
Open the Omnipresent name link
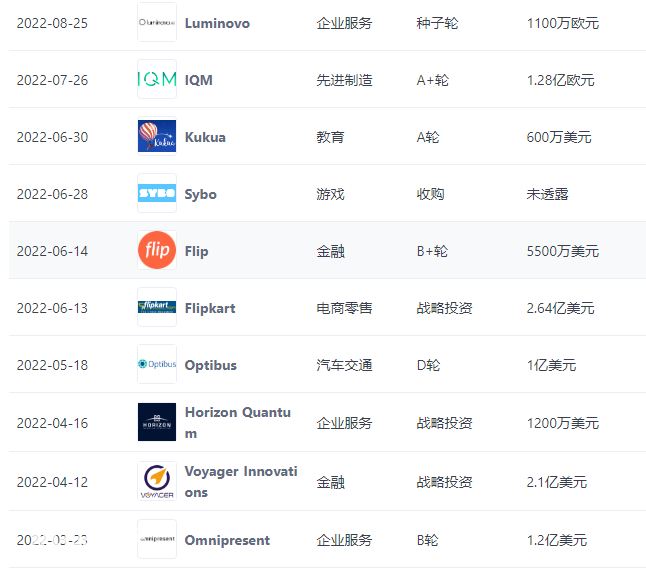[x=227, y=540]
